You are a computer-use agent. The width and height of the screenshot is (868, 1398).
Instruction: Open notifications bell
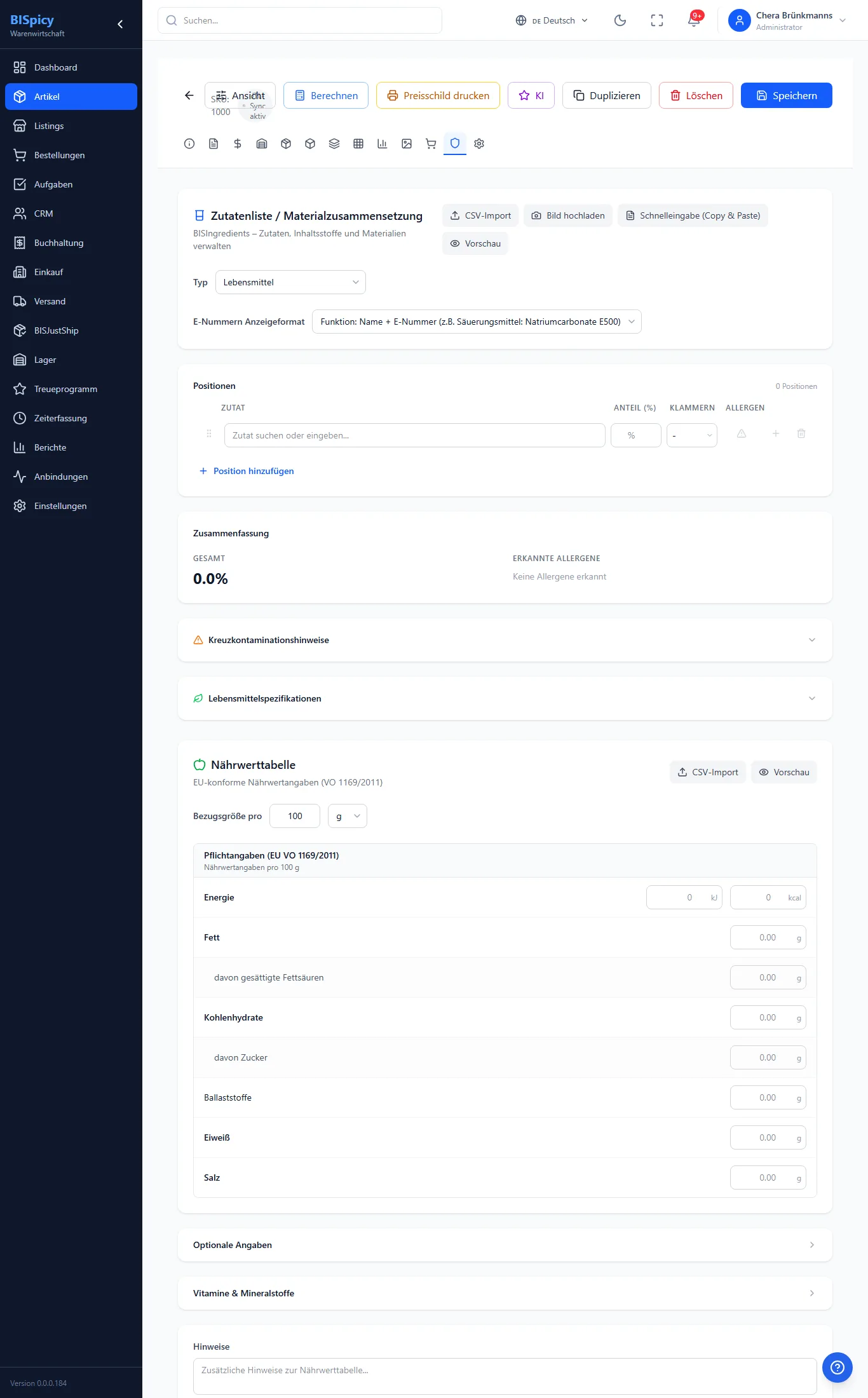[694, 20]
